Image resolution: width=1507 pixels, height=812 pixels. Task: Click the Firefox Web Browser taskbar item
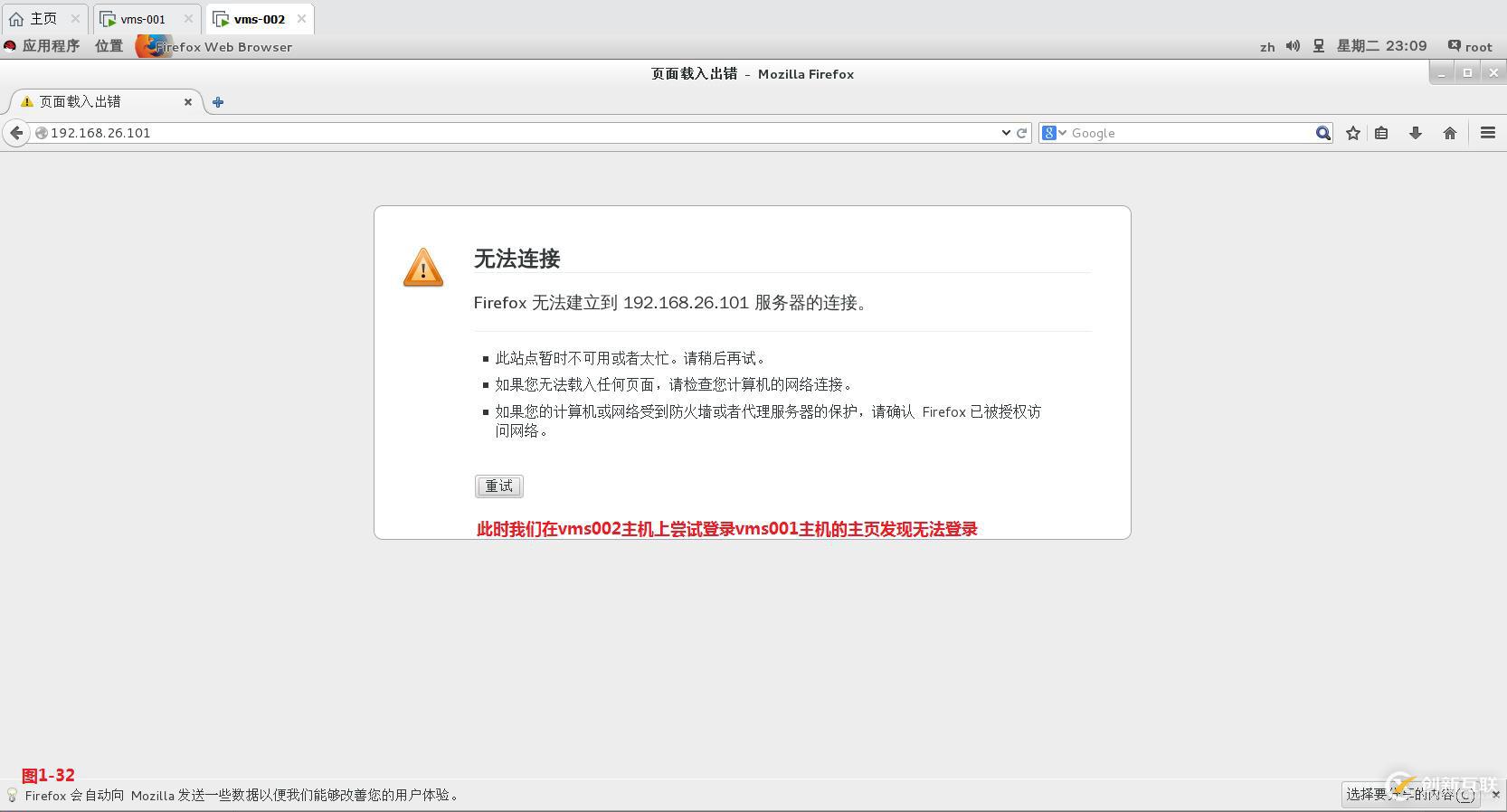click(214, 46)
